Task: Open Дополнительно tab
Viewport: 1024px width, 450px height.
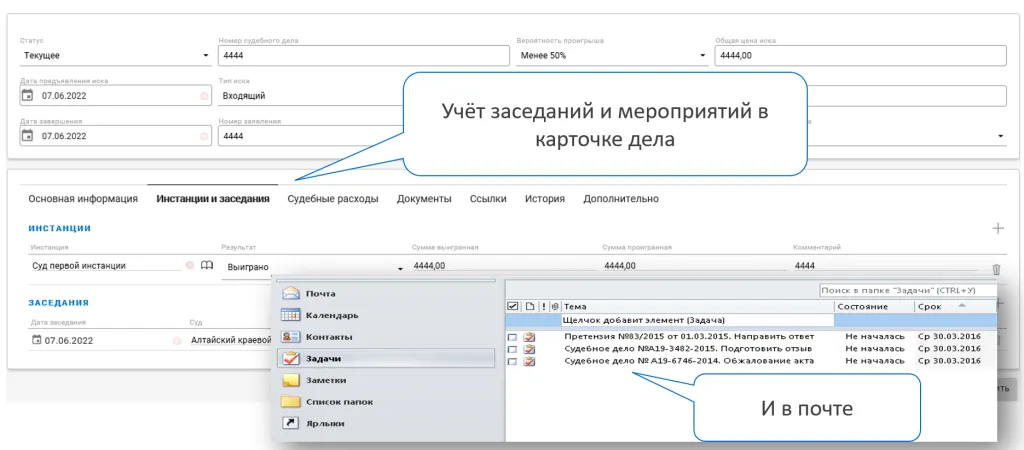Action: 621,199
